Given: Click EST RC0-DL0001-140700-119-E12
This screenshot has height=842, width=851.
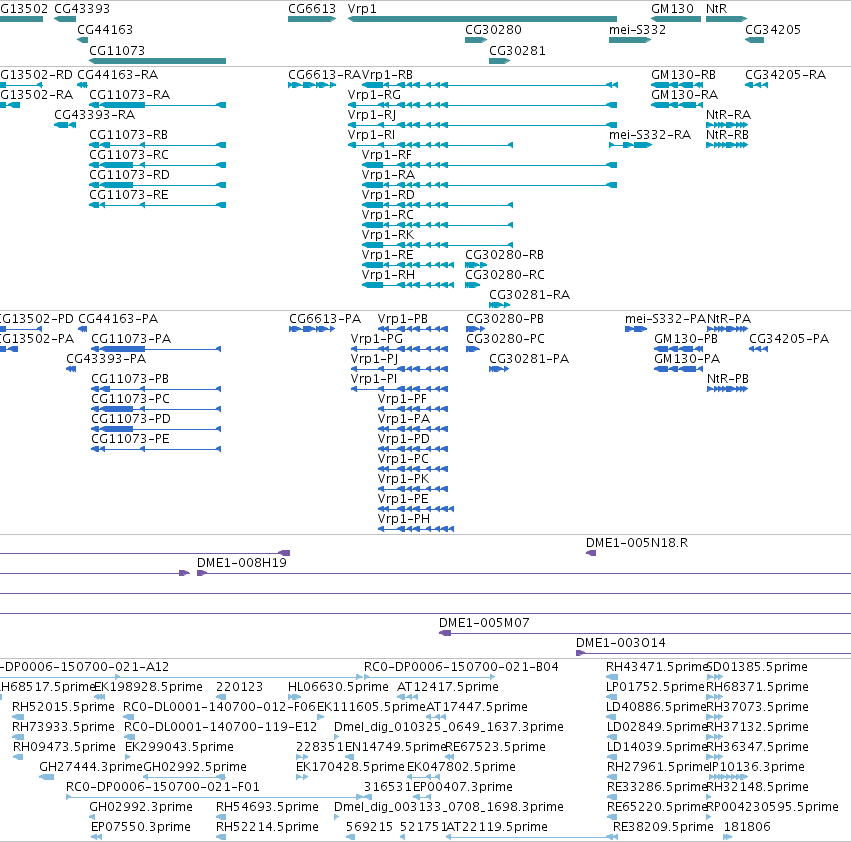Looking at the screenshot, I should [220, 727].
